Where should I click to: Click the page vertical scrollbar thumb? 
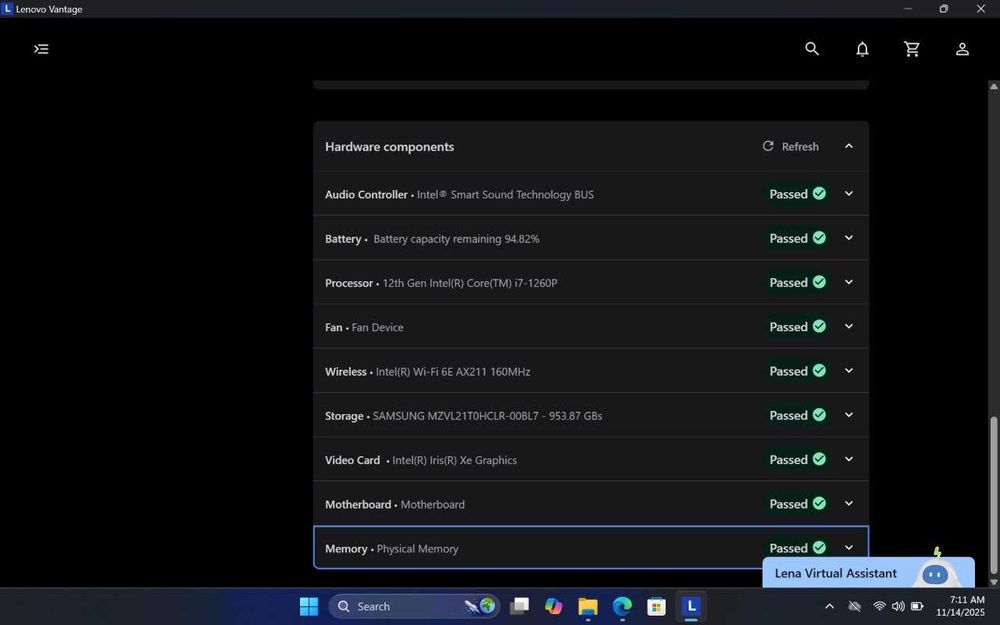pos(993,496)
